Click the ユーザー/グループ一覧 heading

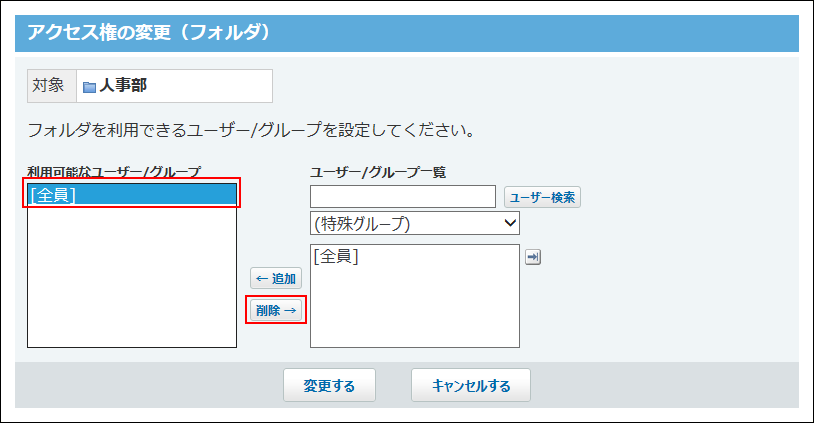(378, 172)
